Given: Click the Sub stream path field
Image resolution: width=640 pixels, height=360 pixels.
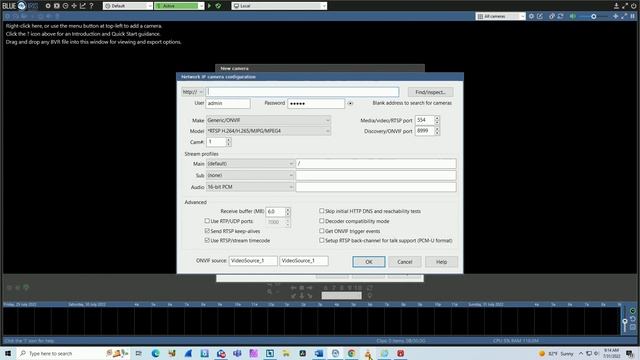Looking at the screenshot, I should point(376,175).
